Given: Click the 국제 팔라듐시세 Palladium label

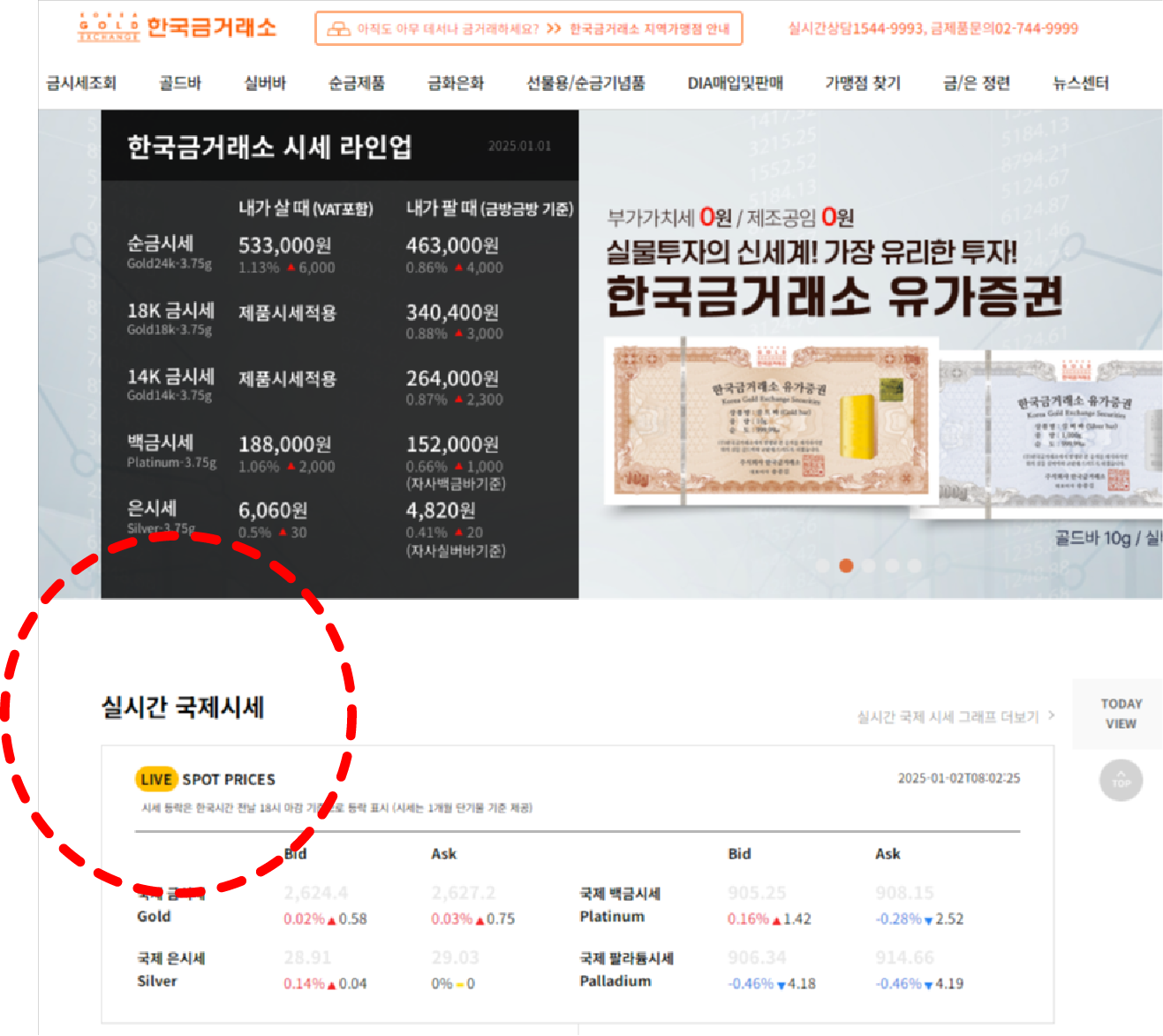Looking at the screenshot, I should tap(627, 970).
